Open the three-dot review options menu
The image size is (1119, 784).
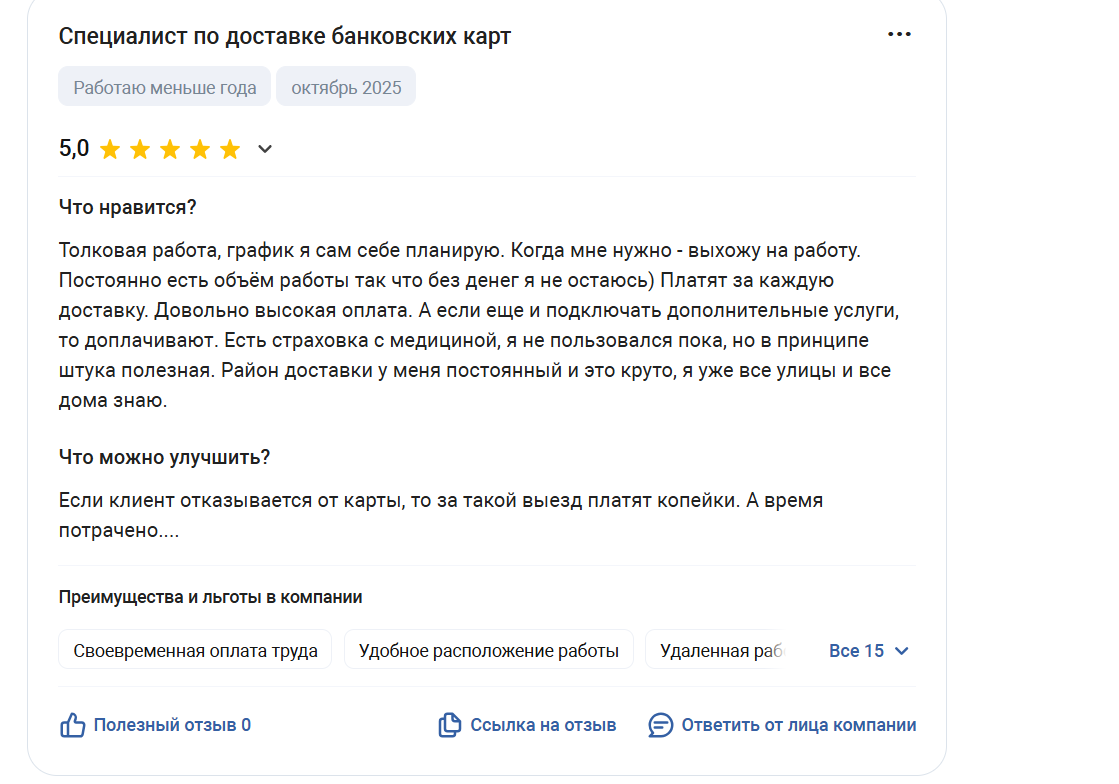point(899,35)
